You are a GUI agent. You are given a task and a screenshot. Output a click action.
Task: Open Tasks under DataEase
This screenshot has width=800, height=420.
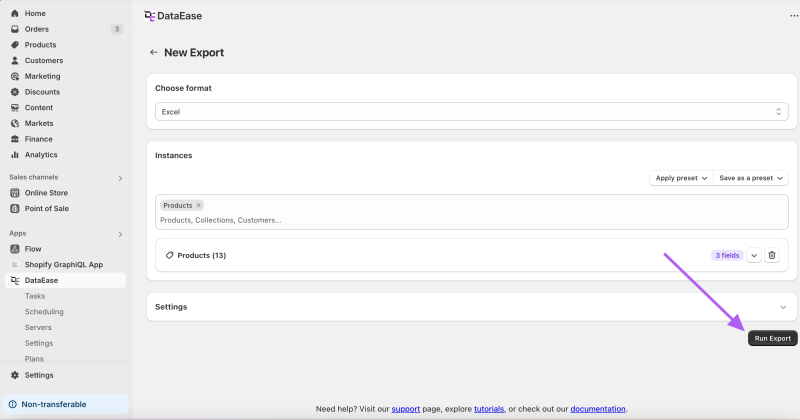pyautogui.click(x=35, y=296)
